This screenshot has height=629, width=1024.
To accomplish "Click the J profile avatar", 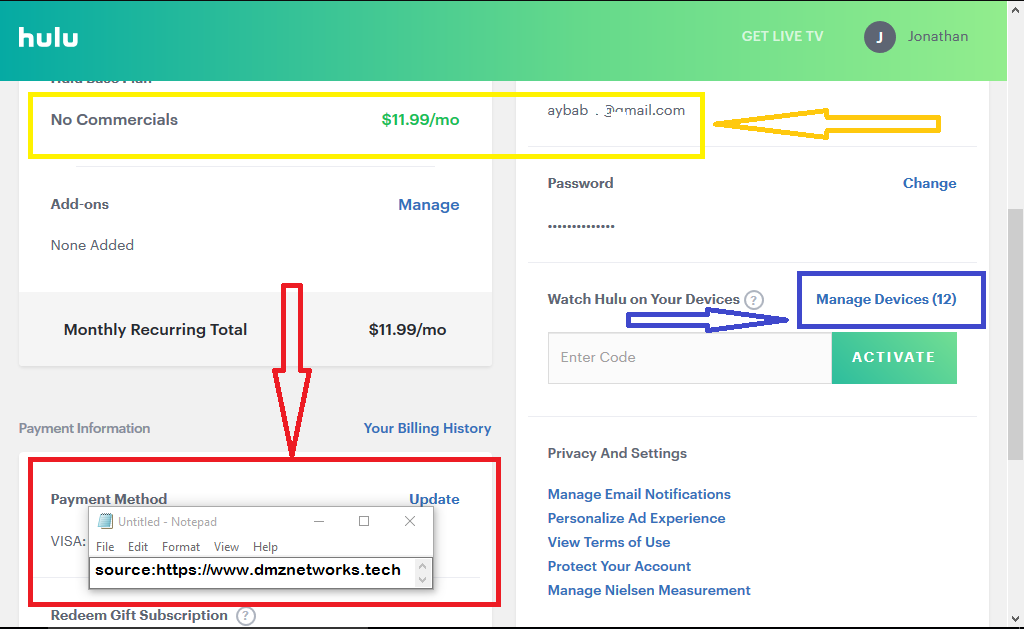I will (880, 37).
